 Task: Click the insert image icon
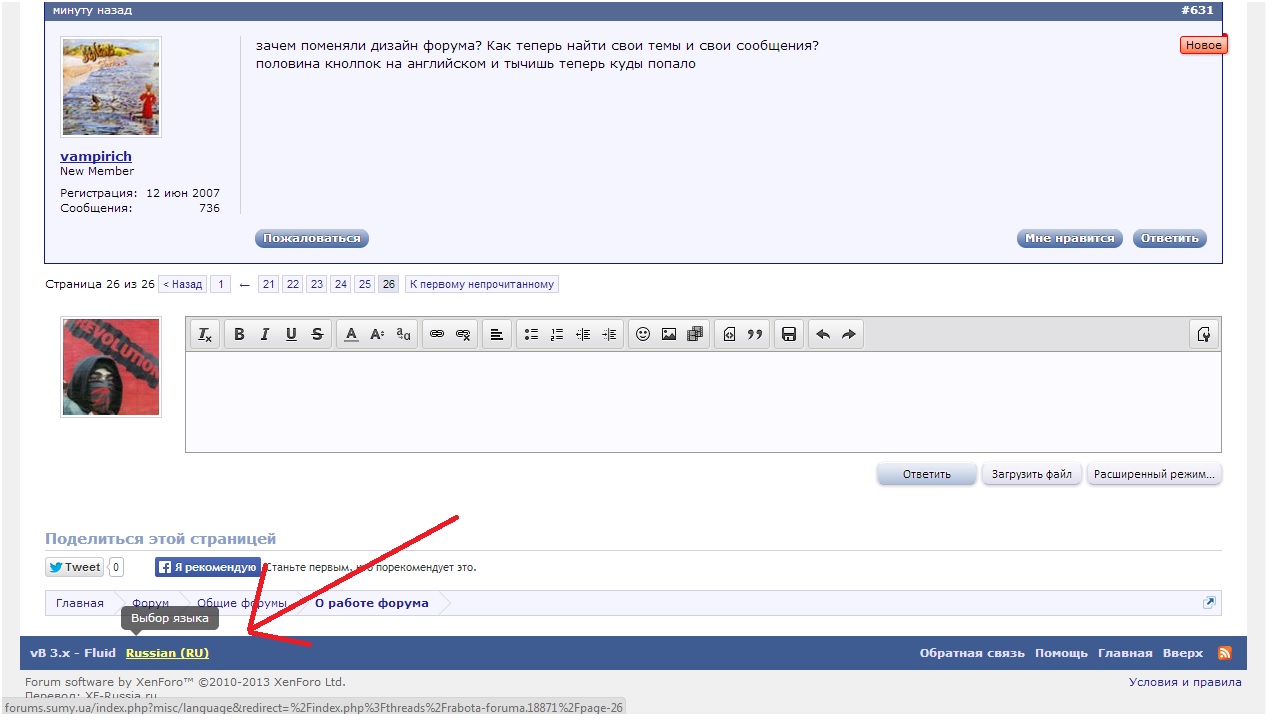pyautogui.click(x=669, y=335)
